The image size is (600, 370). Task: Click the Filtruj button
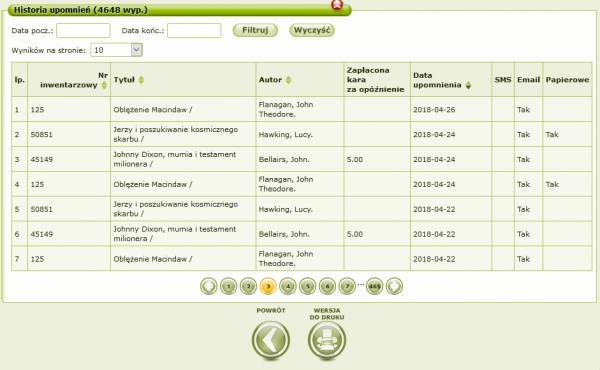click(255, 30)
